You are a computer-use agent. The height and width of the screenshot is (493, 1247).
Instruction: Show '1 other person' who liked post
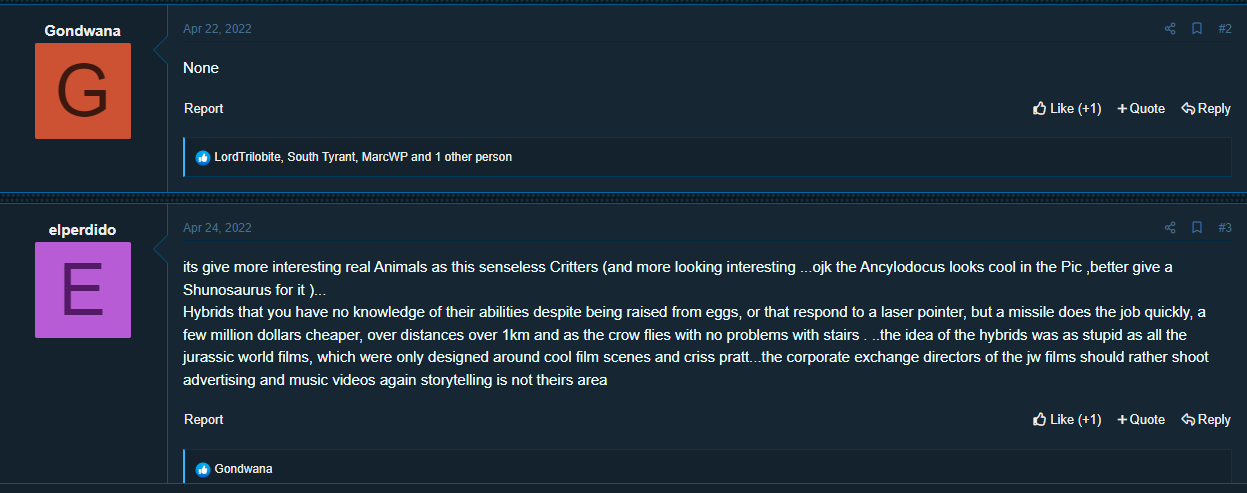473,157
